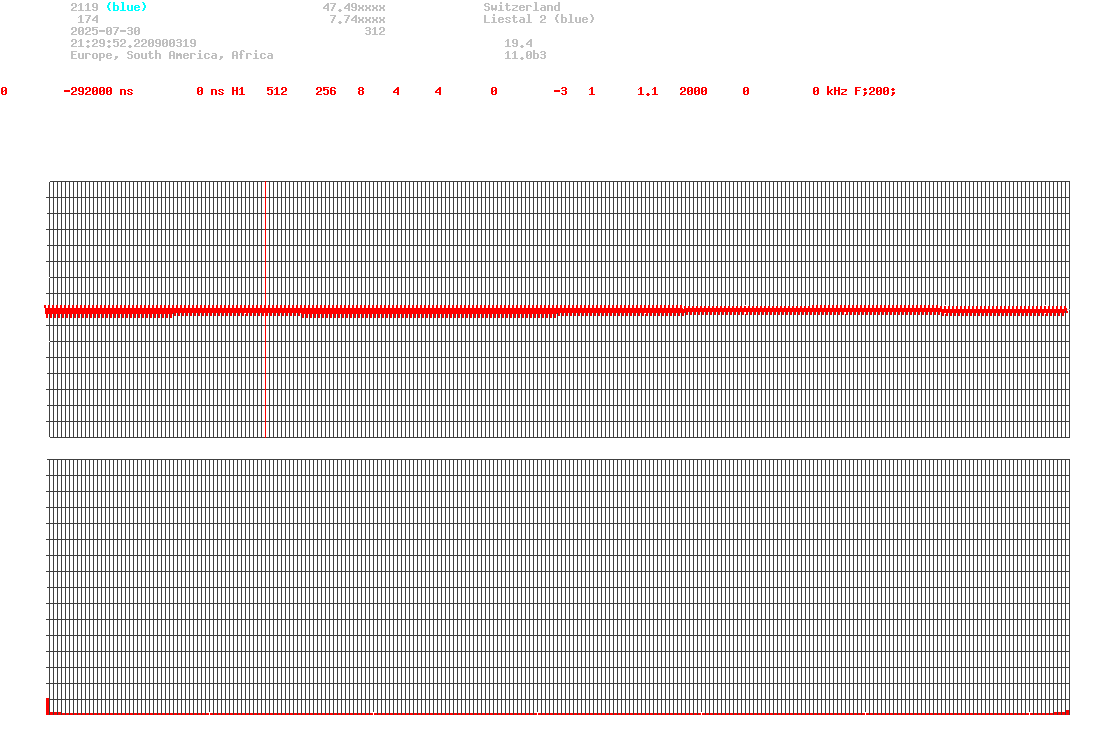Image resolution: width=1095 pixels, height=737 pixels.
Task: Select the date 2025-07-30
Action: [105, 31]
